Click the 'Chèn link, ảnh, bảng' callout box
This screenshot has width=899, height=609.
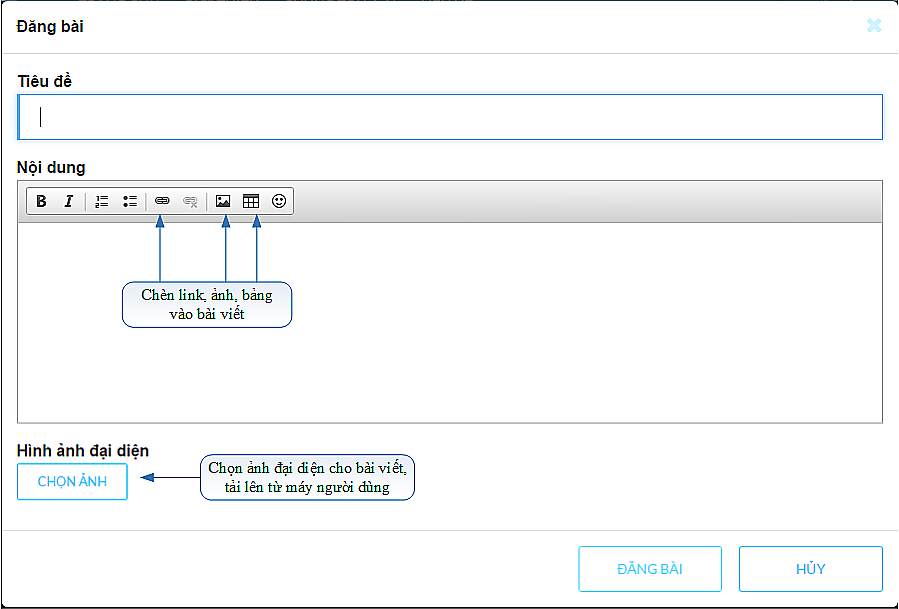click(207, 304)
